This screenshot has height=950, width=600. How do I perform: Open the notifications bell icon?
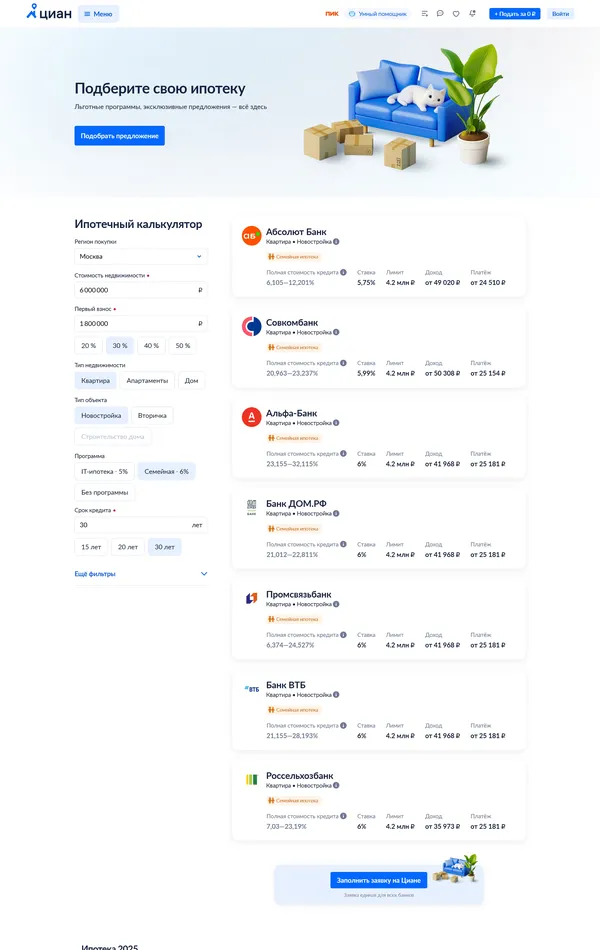(x=472, y=14)
